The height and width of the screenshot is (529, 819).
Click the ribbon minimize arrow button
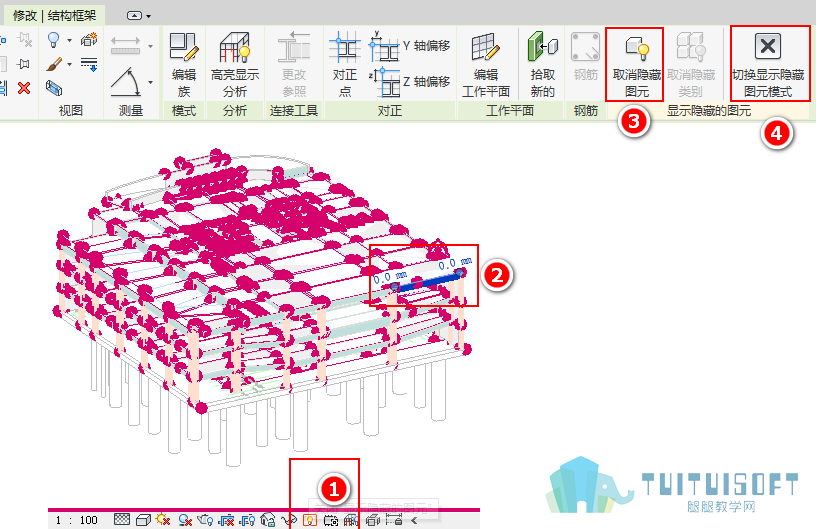[134, 16]
